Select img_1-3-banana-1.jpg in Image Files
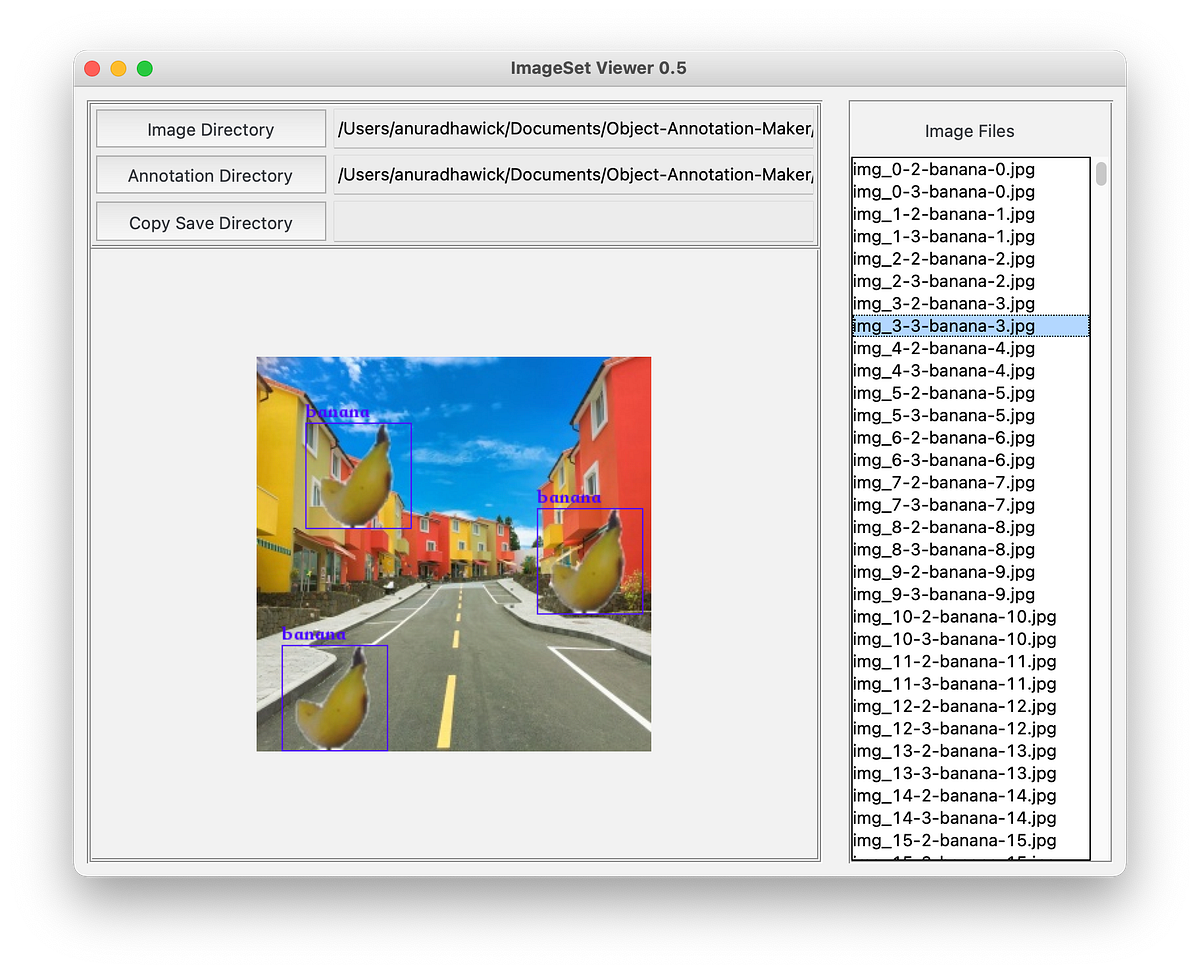The width and height of the screenshot is (1200, 974). pyautogui.click(x=943, y=236)
